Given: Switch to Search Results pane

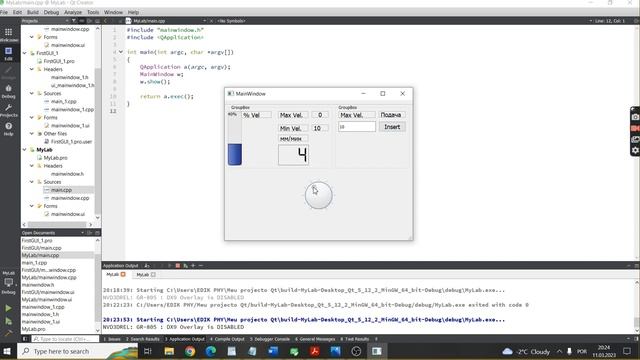Looking at the screenshot, I should click(143, 339).
